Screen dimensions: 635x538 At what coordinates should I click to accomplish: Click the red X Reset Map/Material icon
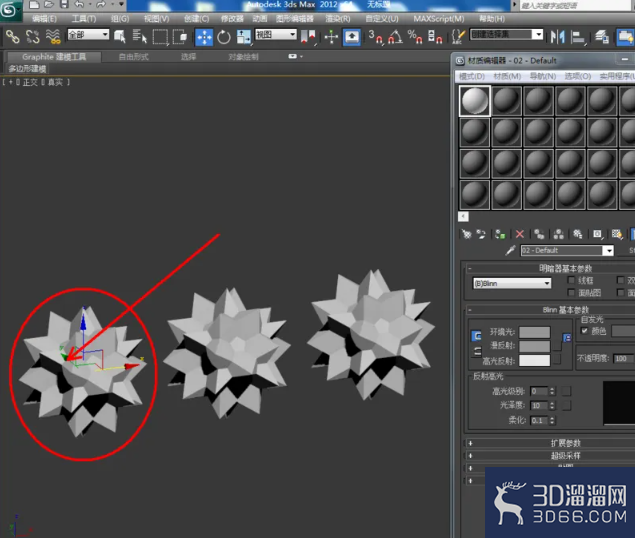point(520,234)
